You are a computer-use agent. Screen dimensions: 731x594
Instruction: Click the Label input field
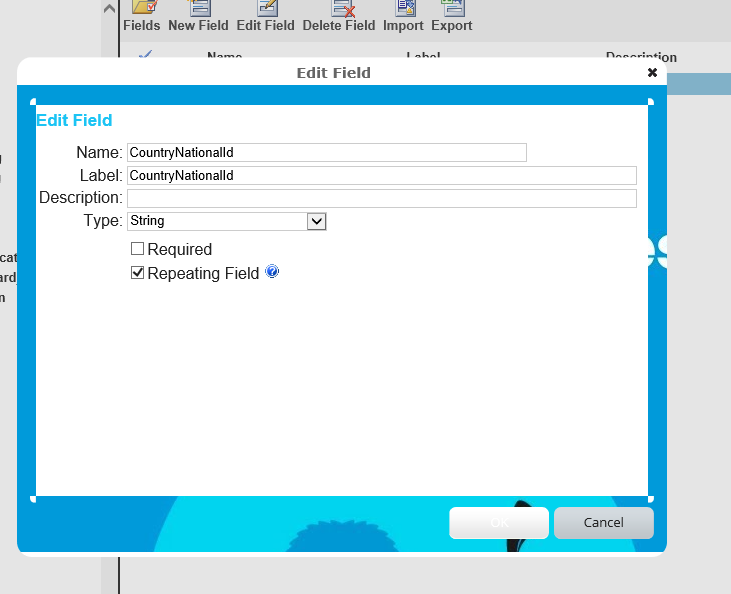[x=382, y=175]
